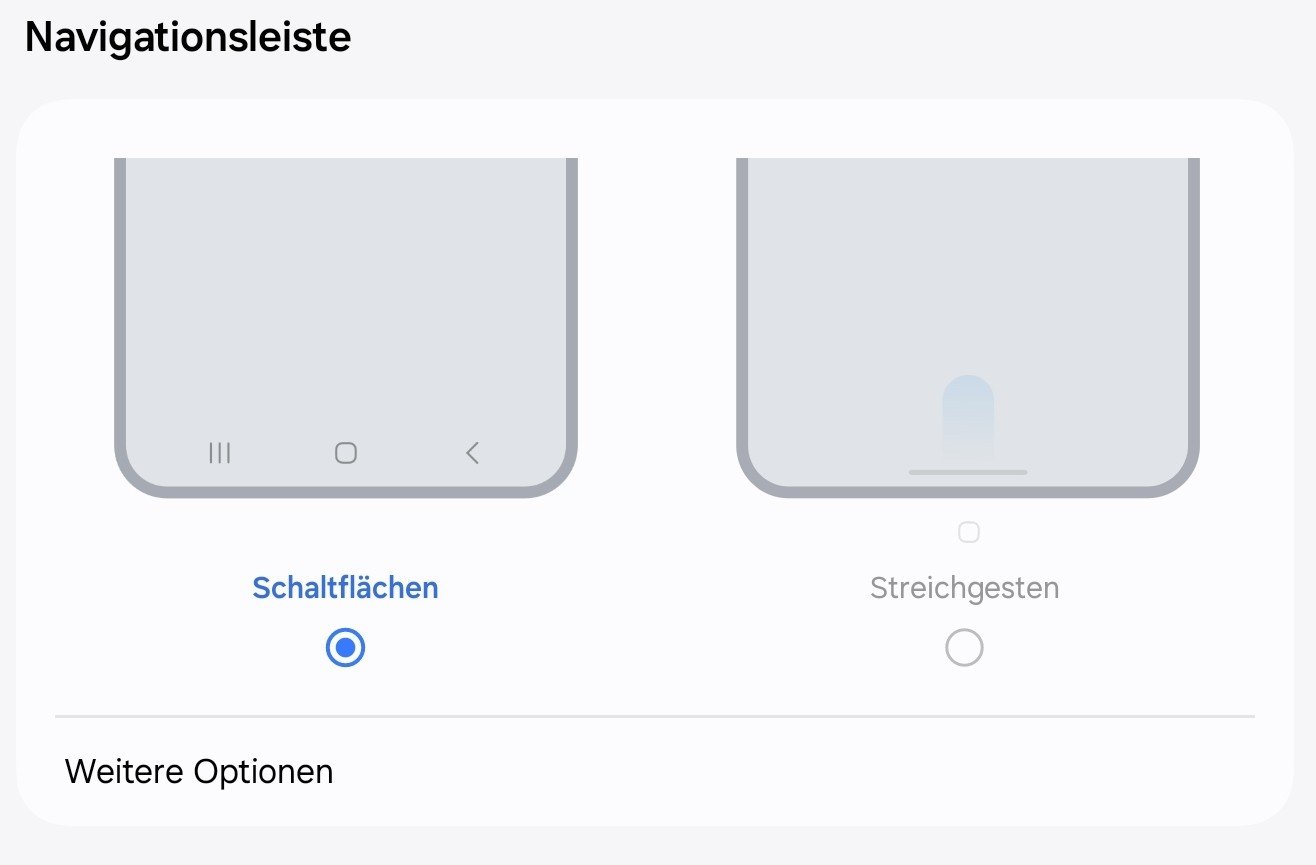Click the divider line above Weitere Optionen
The image size is (1316, 865).
(x=655, y=716)
